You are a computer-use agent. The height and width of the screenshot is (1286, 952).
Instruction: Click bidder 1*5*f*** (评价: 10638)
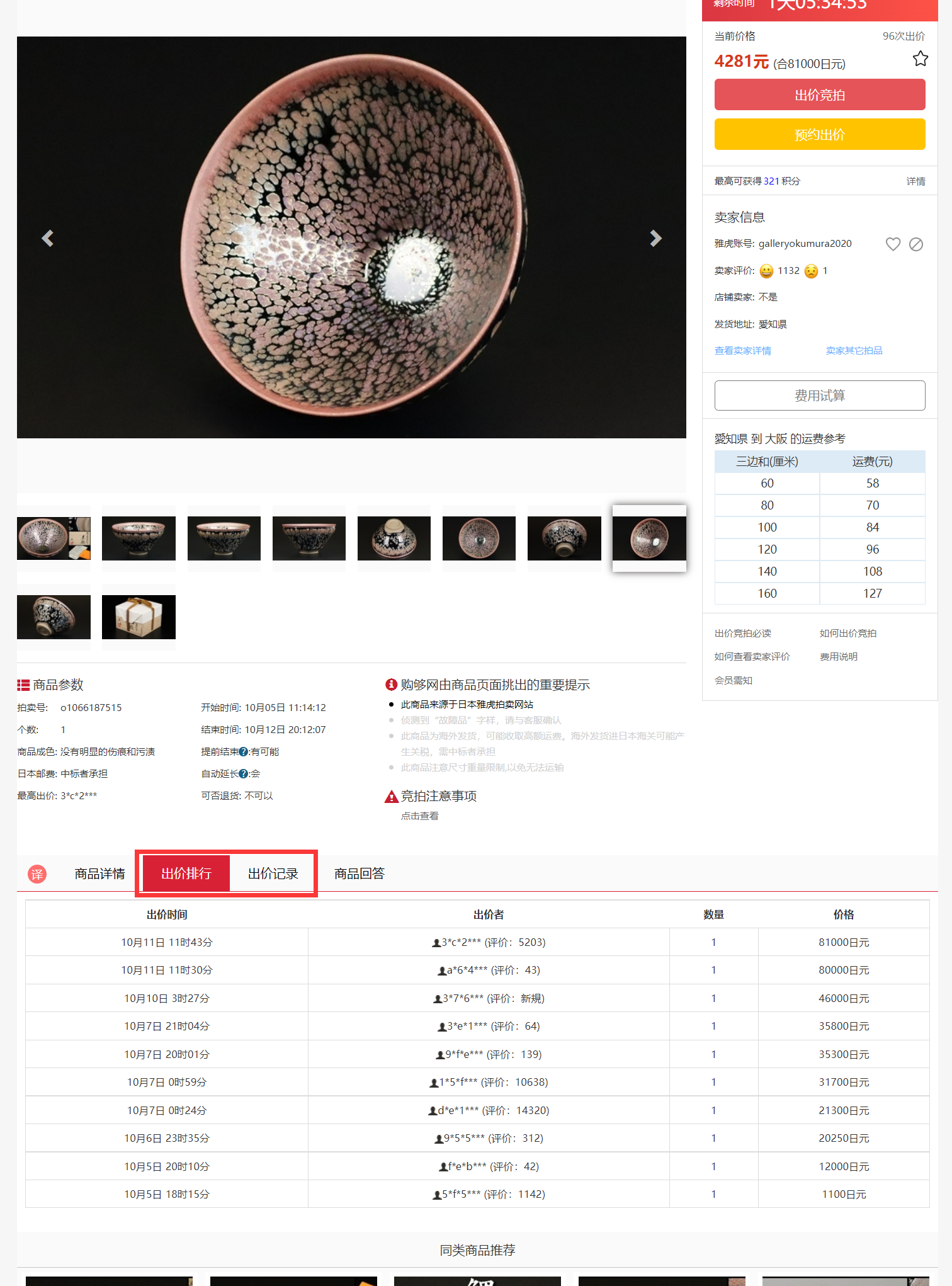click(489, 1083)
